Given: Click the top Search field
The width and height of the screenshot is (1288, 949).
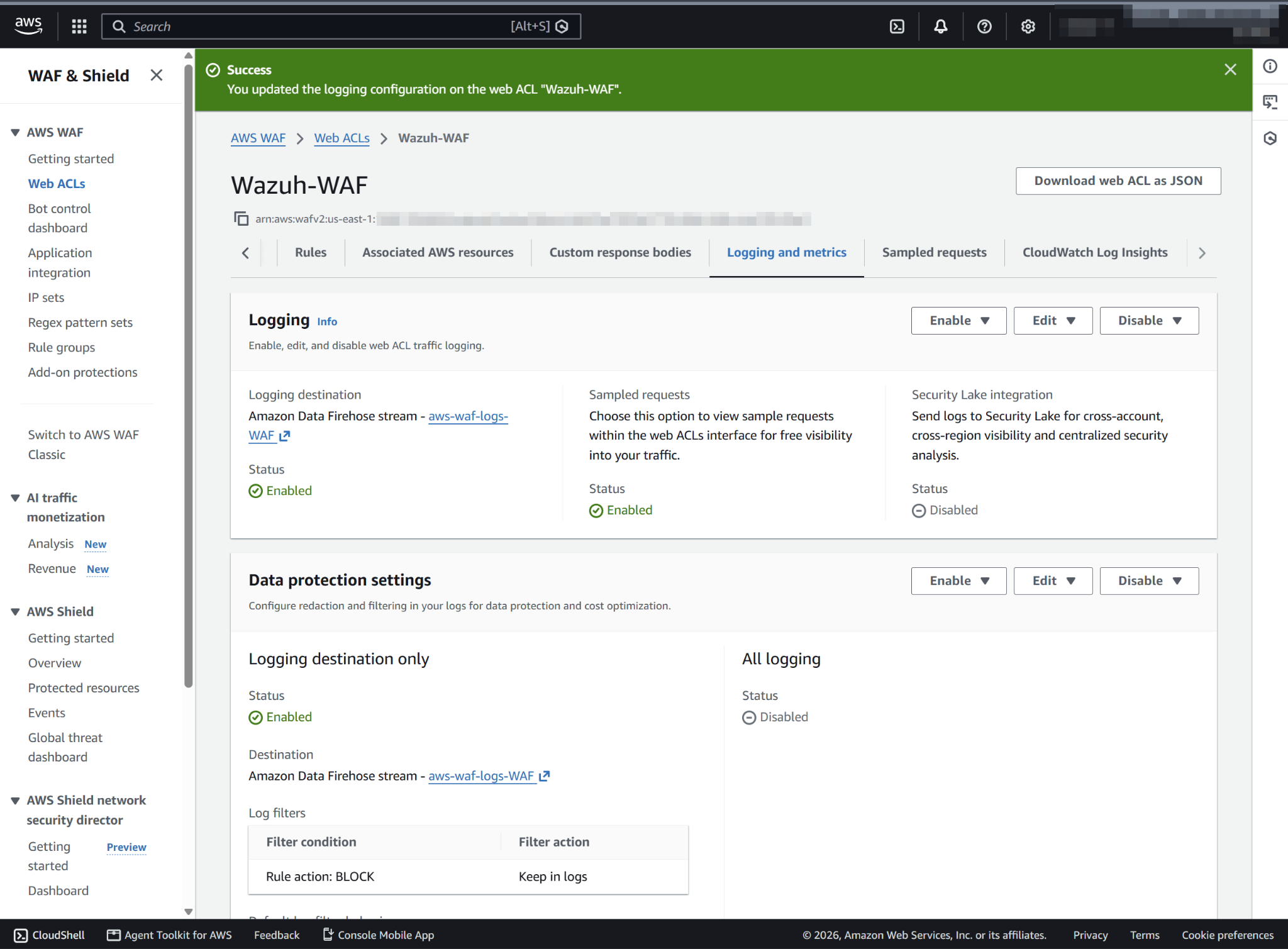Looking at the screenshot, I should 341,26.
